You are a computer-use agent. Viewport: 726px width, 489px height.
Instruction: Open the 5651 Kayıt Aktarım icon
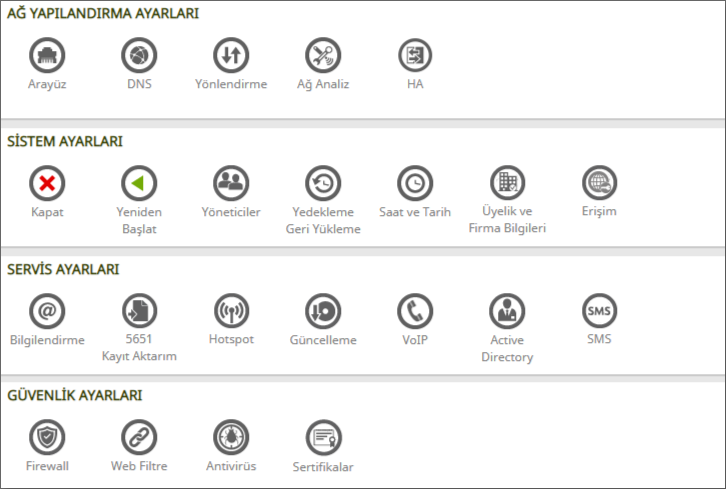pos(139,310)
